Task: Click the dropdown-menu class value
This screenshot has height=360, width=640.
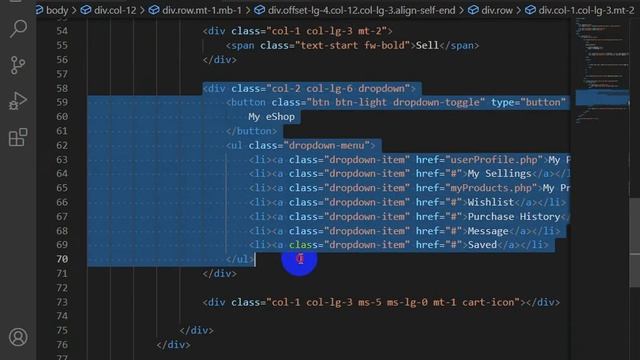Action: coord(326,145)
